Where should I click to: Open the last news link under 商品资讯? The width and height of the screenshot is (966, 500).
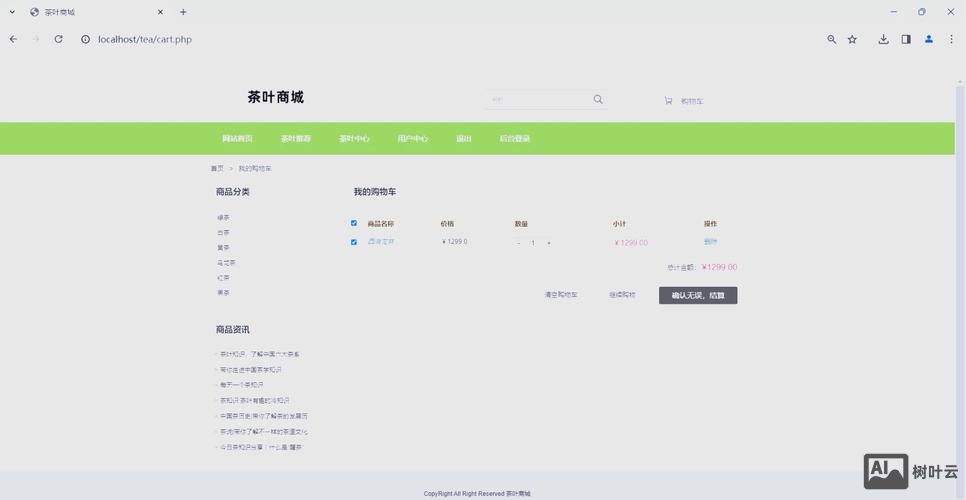[x=261, y=447]
